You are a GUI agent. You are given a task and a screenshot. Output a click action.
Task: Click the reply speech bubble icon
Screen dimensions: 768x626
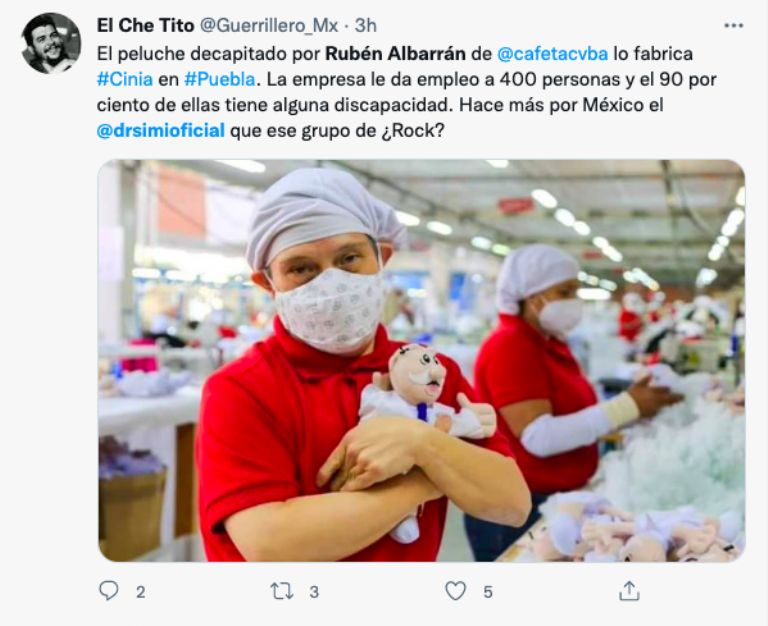108,591
